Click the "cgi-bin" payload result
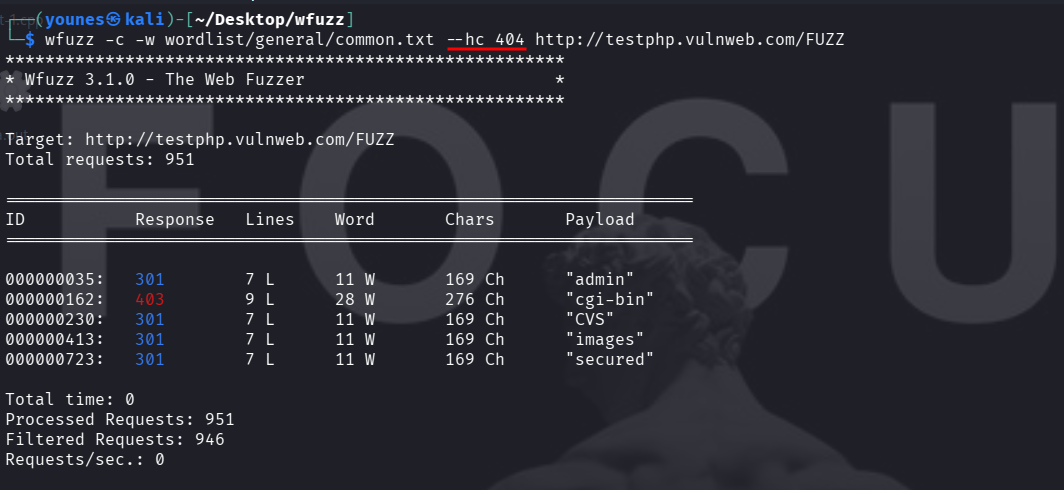 pyautogui.click(x=610, y=299)
